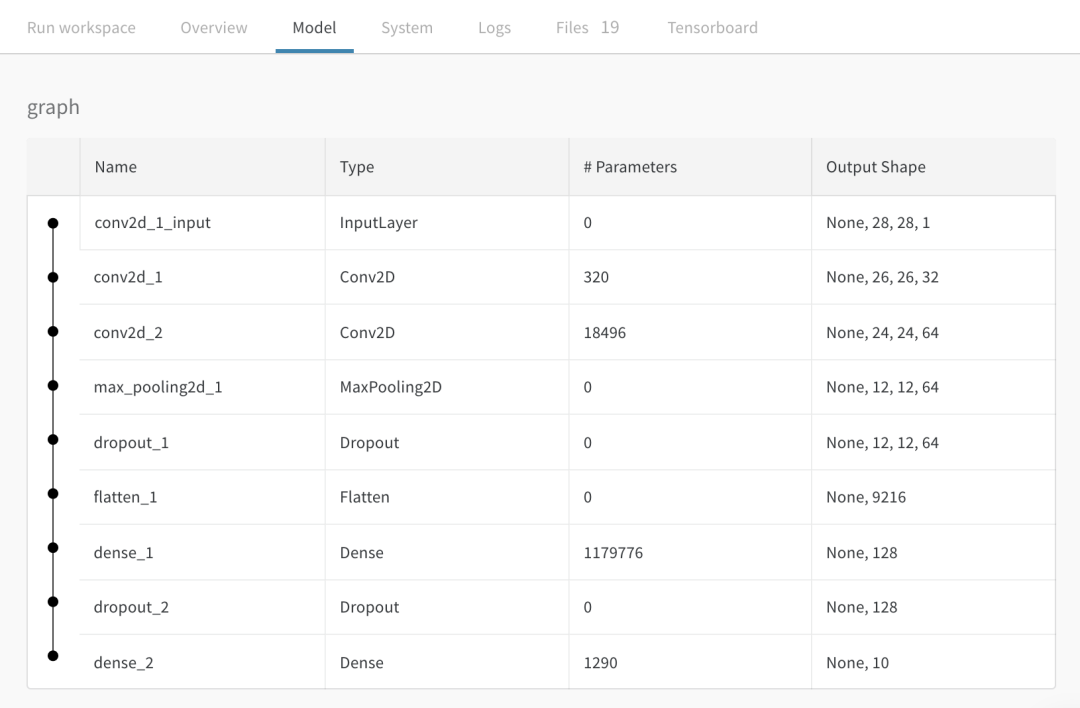The width and height of the screenshot is (1080, 708).
Task: Open the Files tab
Action: coord(587,28)
